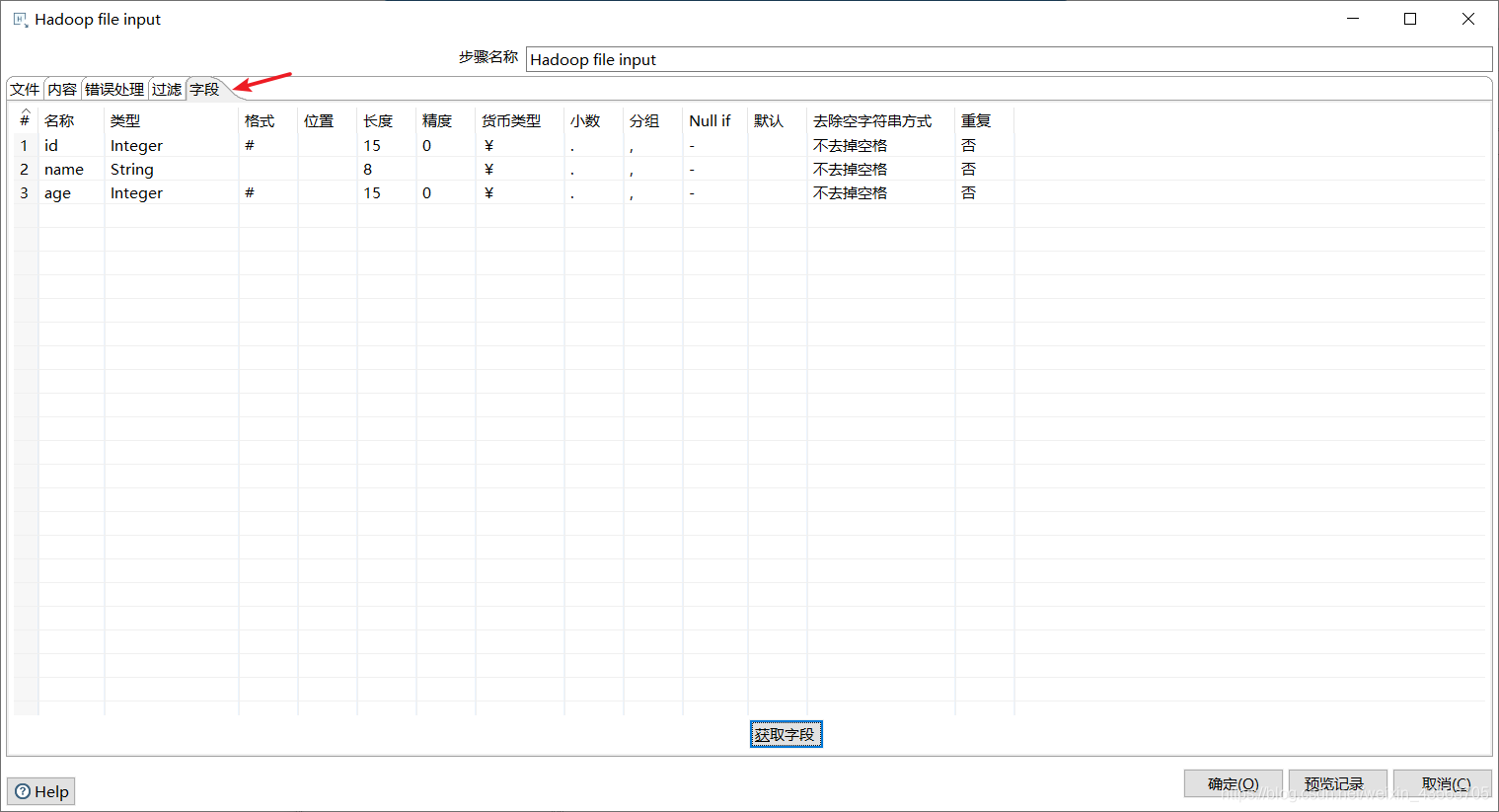Click the 格式 column header
The width and height of the screenshot is (1499, 812).
(268, 120)
